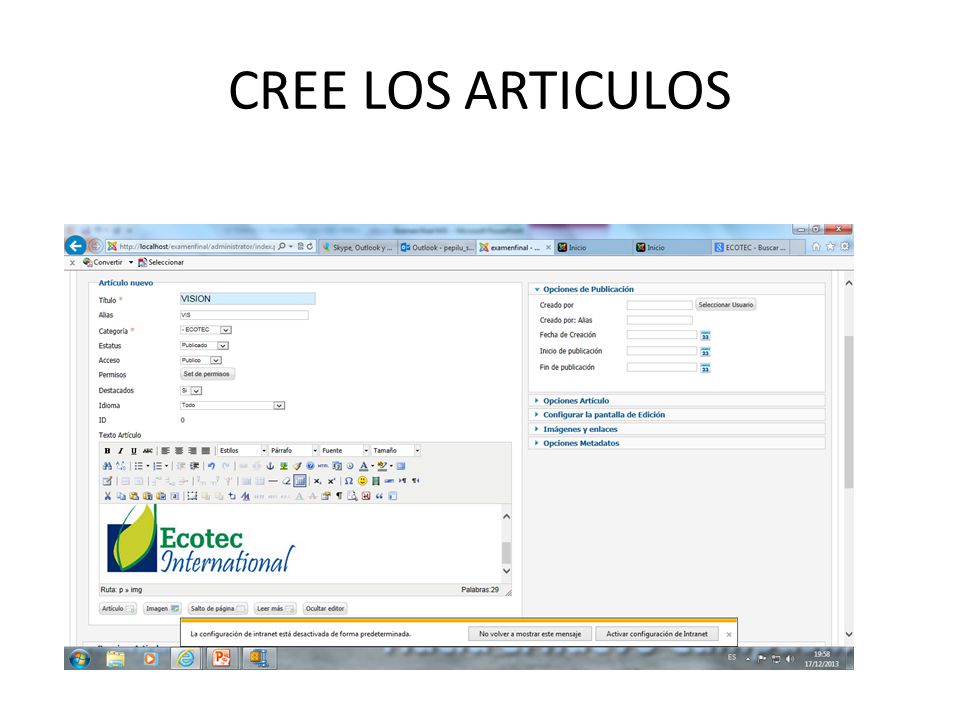Image resolution: width=960 pixels, height=720 pixels.
Task: Insert a horizontal rule line
Action: click(273, 481)
